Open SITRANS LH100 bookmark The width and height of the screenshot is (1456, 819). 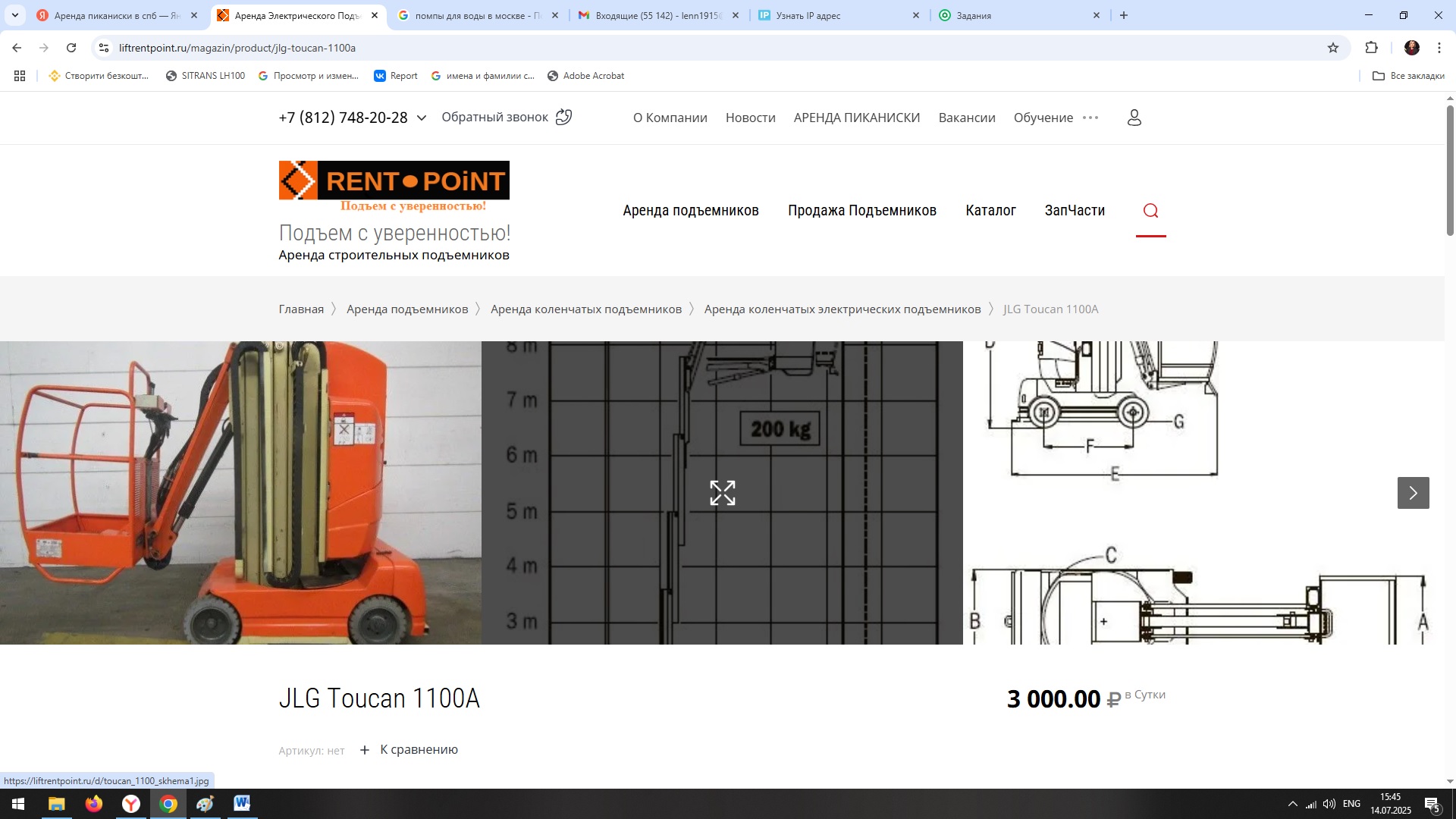(206, 76)
